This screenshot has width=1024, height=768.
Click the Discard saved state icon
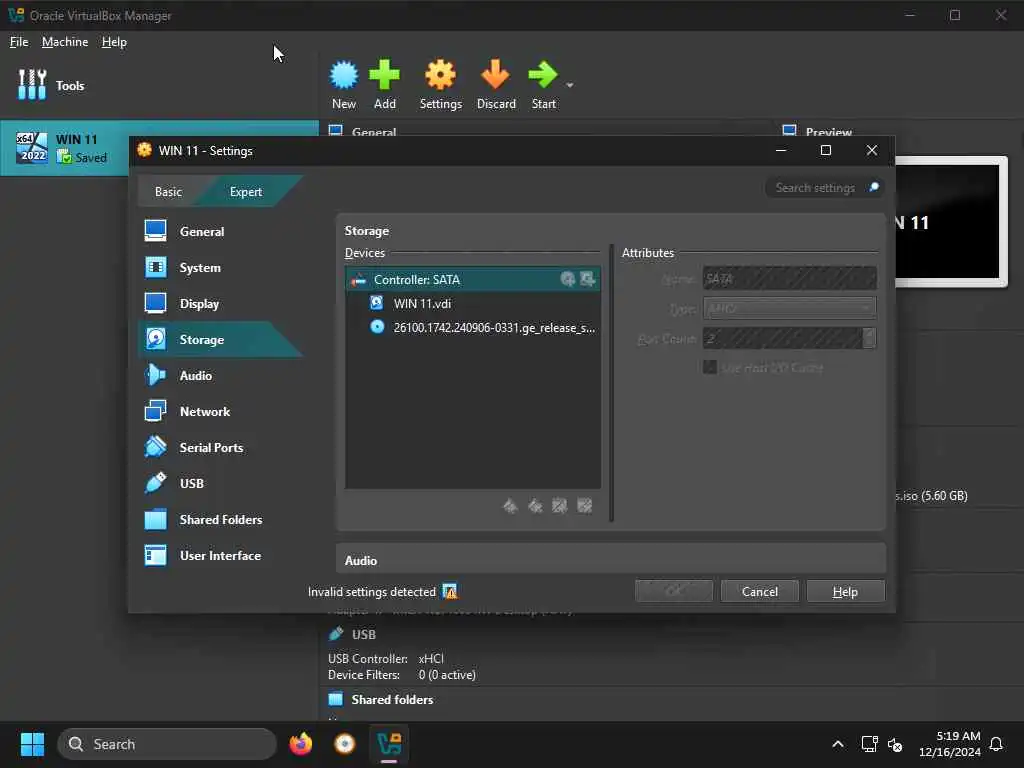tap(496, 75)
